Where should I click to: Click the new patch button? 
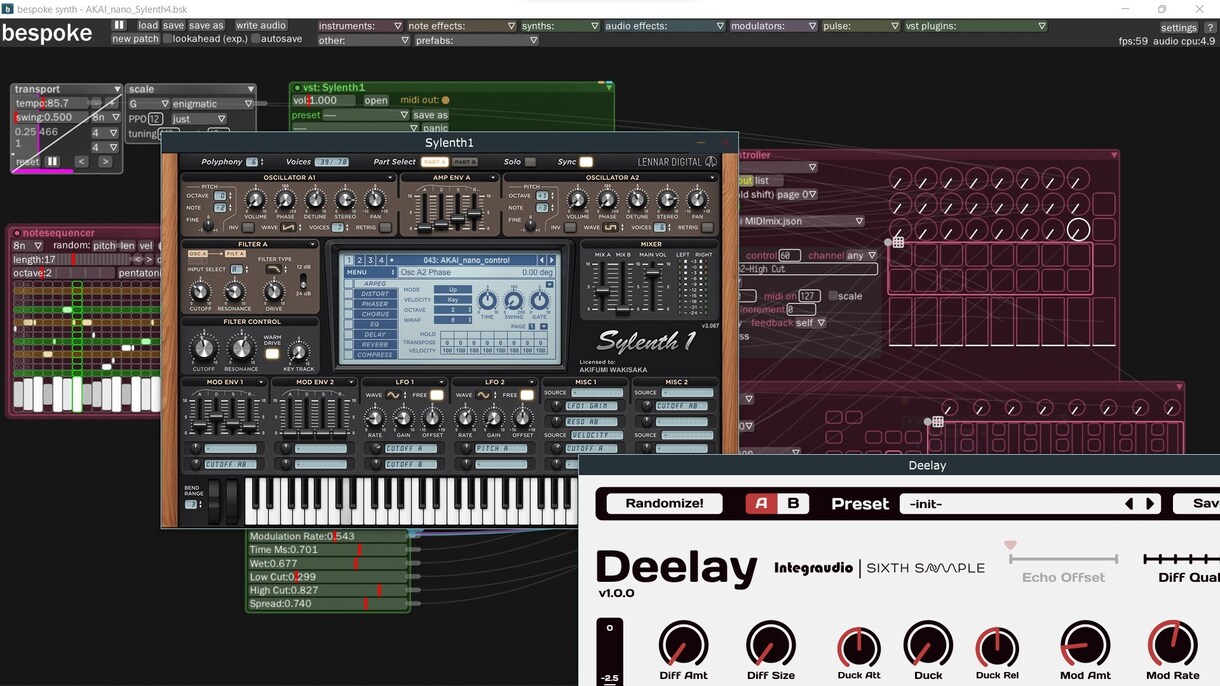[x=135, y=39]
